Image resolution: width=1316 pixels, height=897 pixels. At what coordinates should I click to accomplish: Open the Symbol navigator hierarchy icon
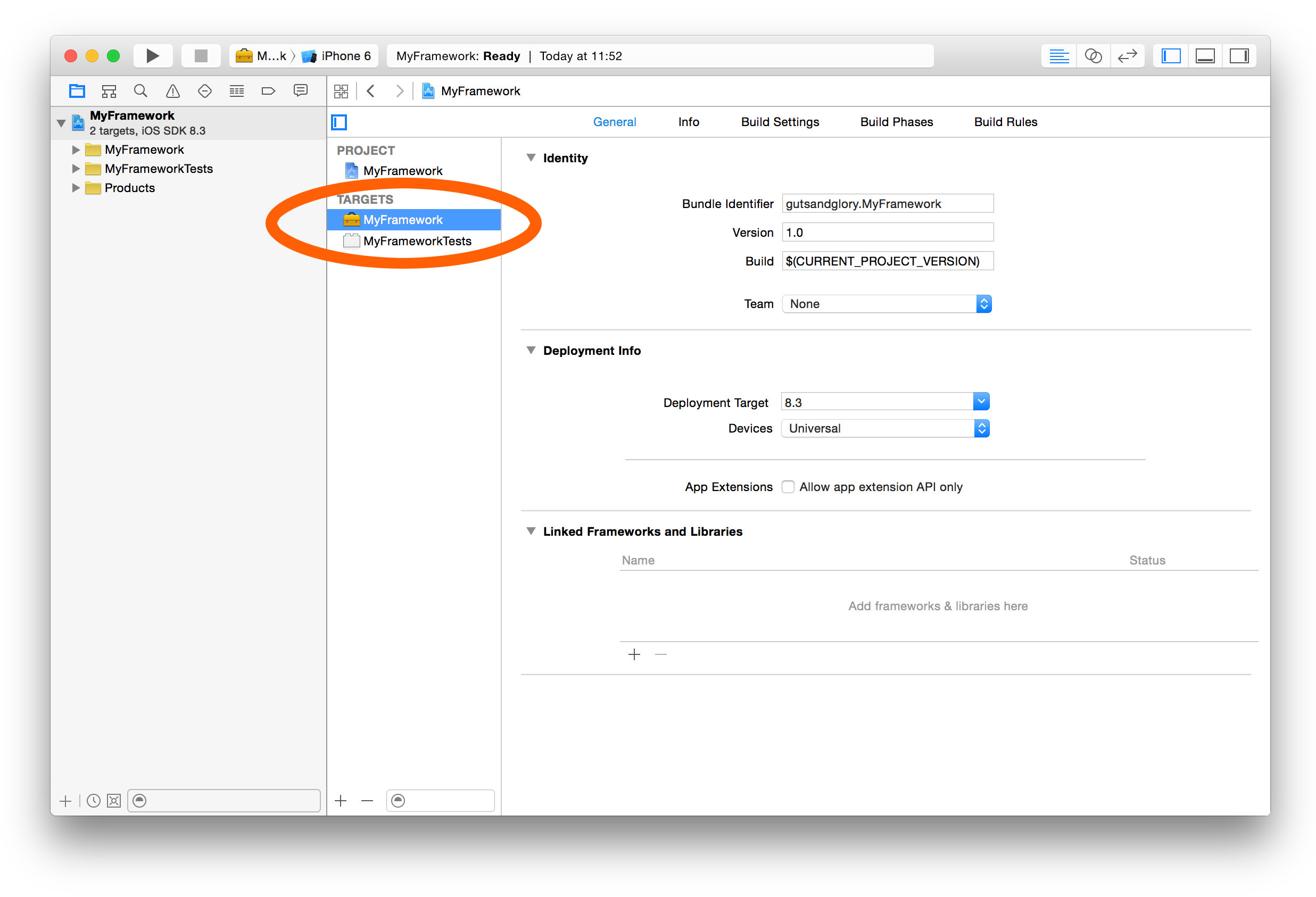[109, 90]
